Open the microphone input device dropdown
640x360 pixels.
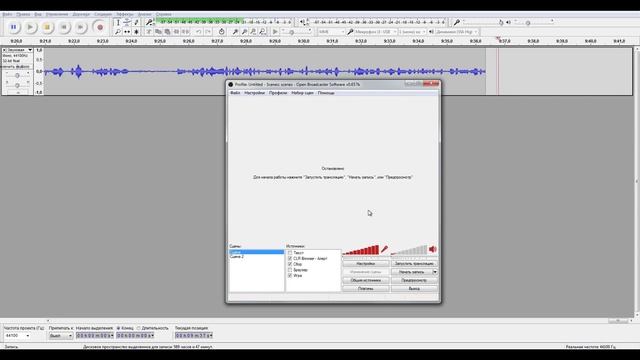tap(375, 31)
